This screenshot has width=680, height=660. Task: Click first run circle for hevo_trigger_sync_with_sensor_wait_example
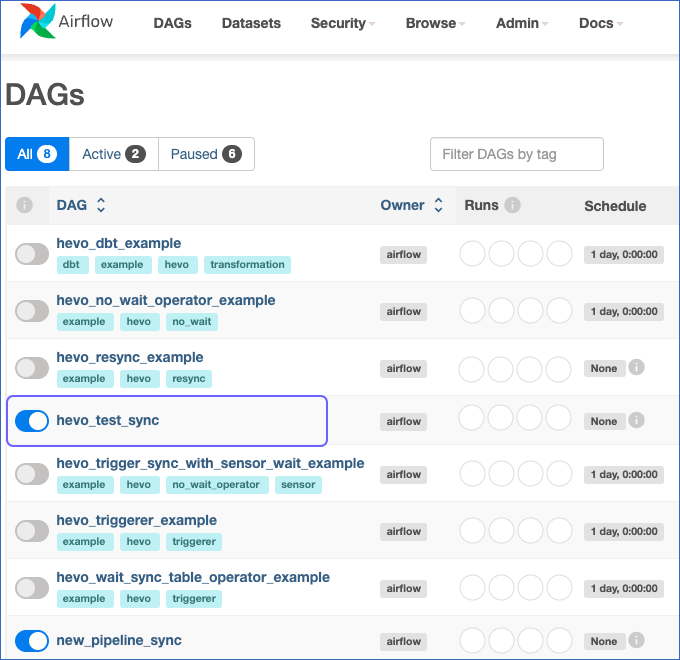tap(472, 474)
